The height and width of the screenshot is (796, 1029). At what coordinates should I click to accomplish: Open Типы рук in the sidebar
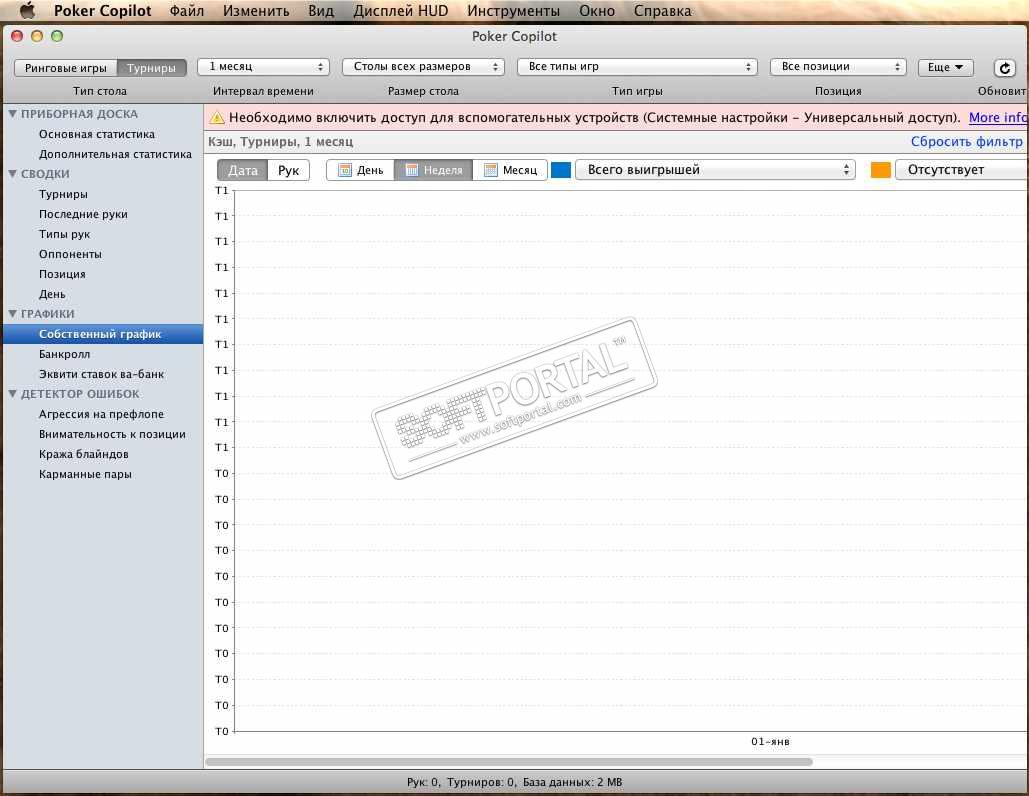pyautogui.click(x=64, y=234)
